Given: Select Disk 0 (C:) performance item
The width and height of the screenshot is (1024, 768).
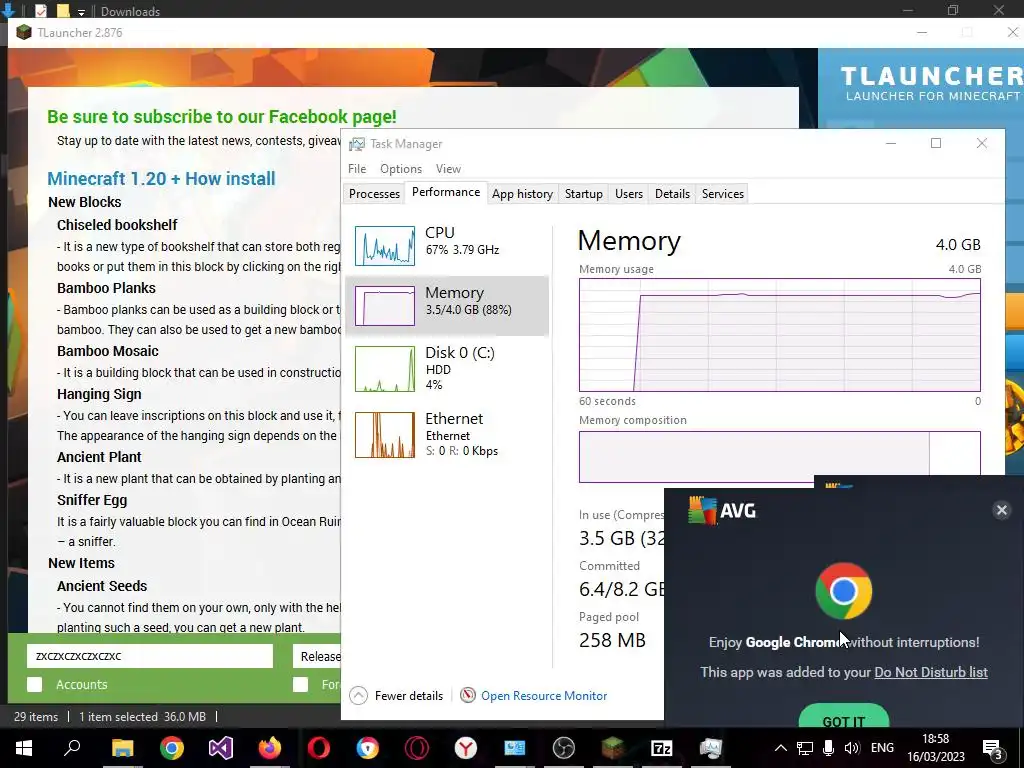Looking at the screenshot, I should coord(447,368).
